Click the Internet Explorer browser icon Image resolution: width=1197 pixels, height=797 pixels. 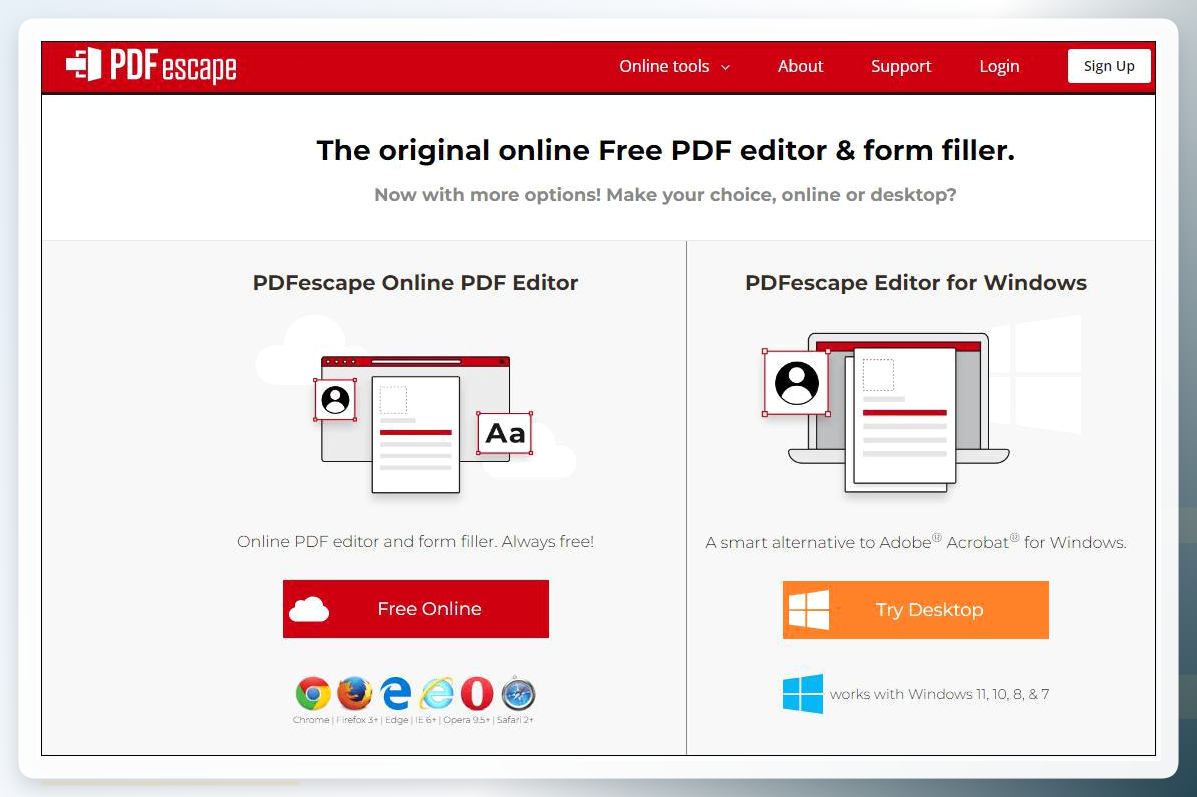437,693
